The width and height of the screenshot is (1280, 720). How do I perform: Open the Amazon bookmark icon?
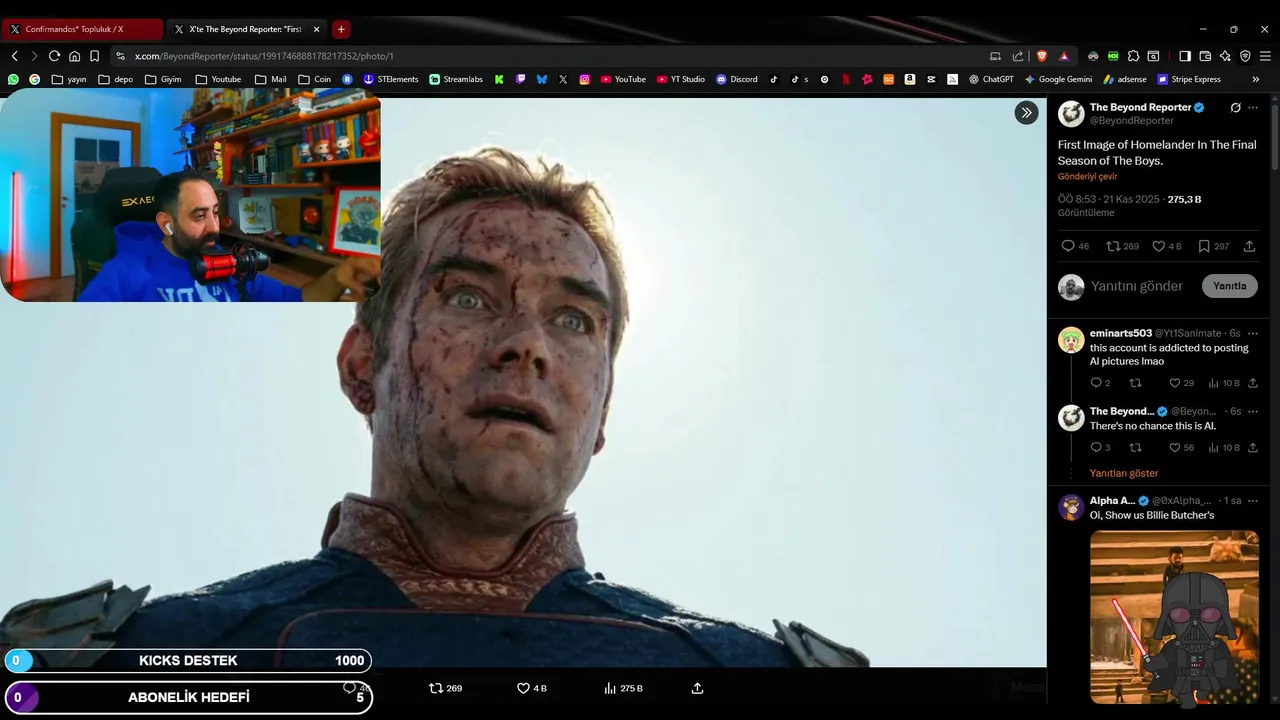coord(910,79)
